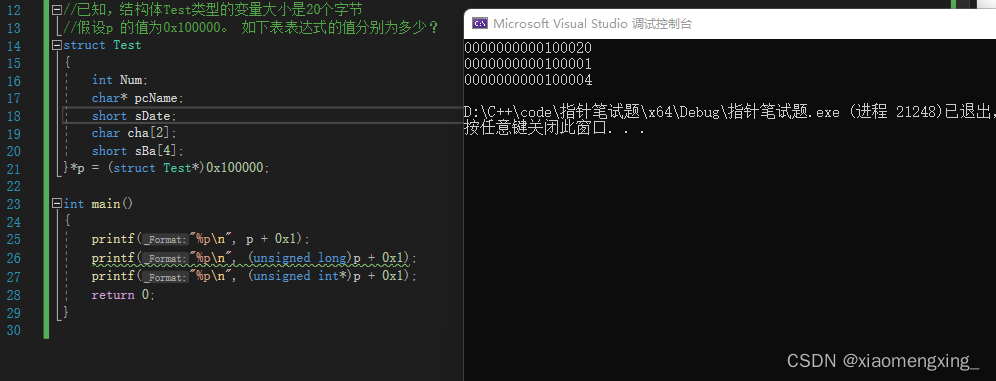This screenshot has width=996, height=381.
Task: Place cursor on 'short sDate;' line
Action: pyautogui.click(x=134, y=116)
